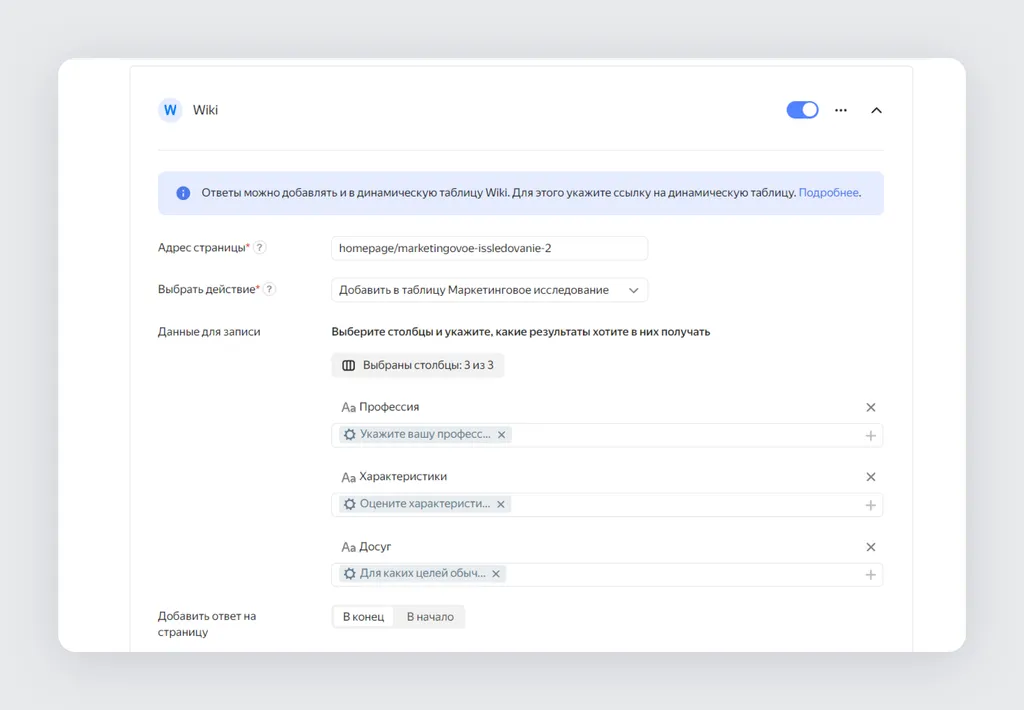Add variable to Характеристики field with plus
Image resolution: width=1024 pixels, height=710 pixels.
870,505
